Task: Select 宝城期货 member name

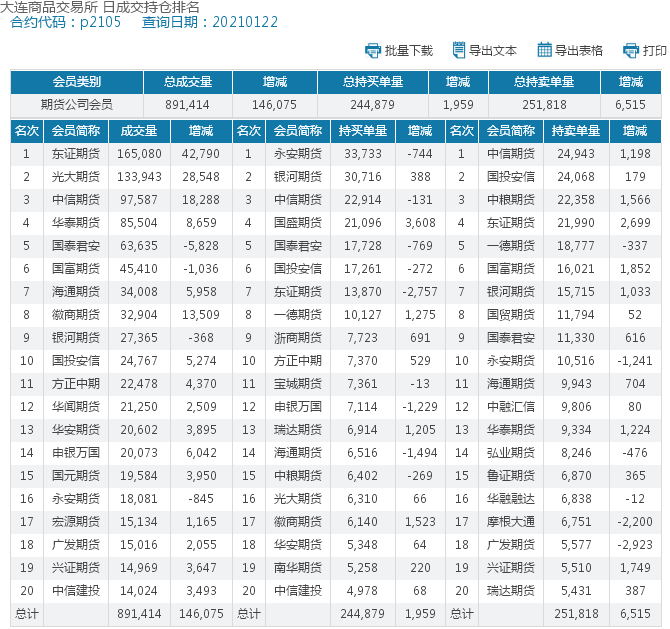Action: [x=298, y=384]
